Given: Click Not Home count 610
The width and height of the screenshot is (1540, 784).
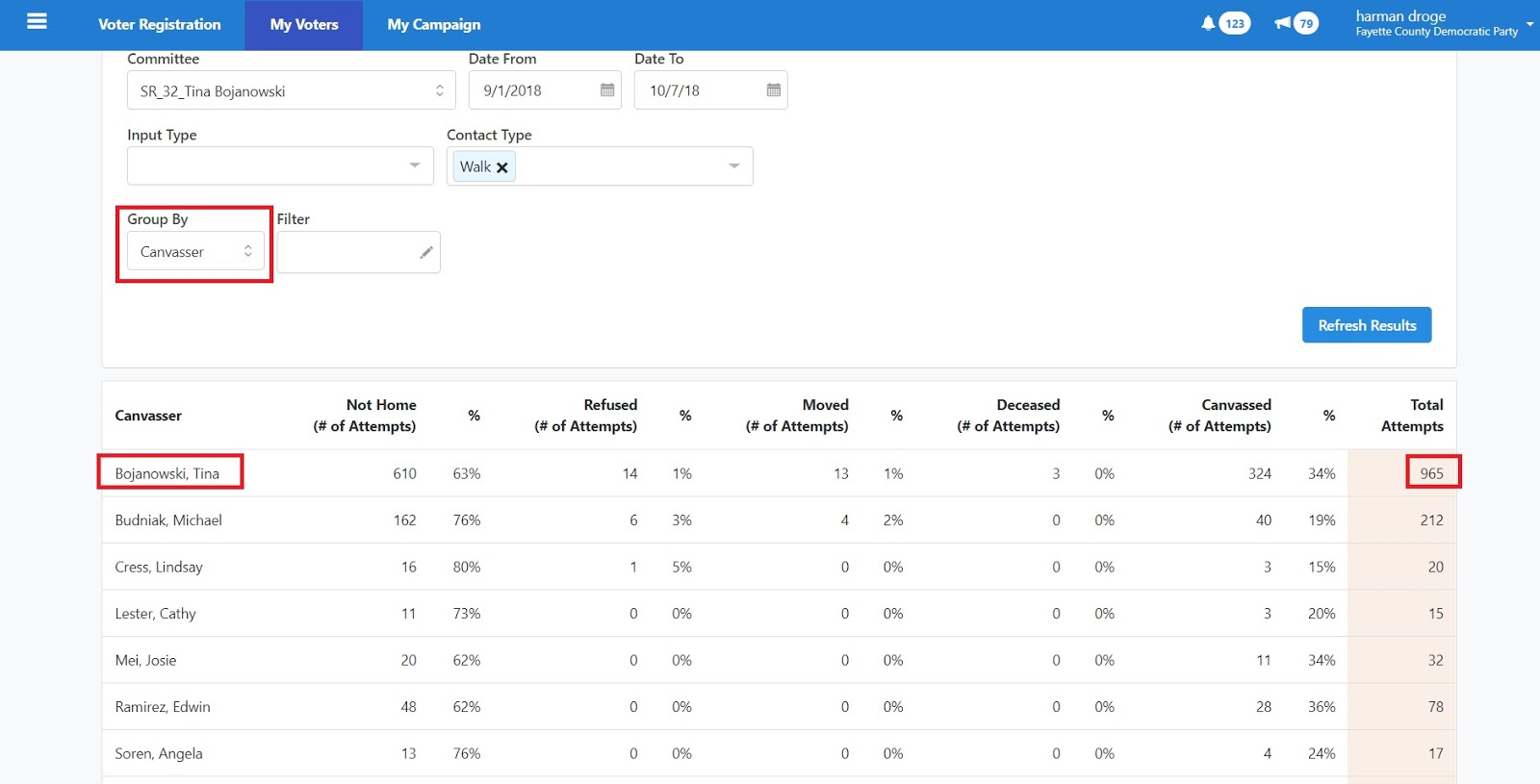Looking at the screenshot, I should [x=404, y=473].
